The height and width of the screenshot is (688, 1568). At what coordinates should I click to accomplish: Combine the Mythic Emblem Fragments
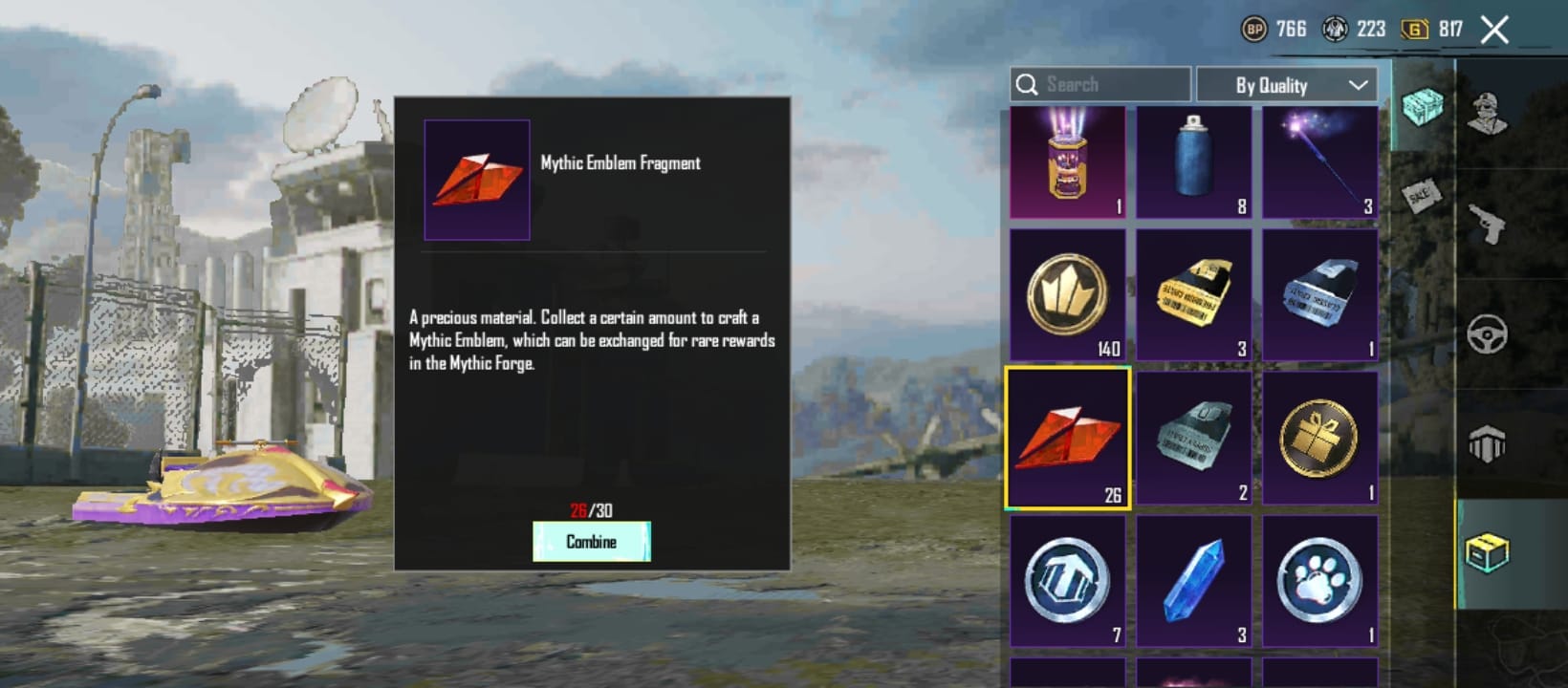pyautogui.click(x=592, y=542)
